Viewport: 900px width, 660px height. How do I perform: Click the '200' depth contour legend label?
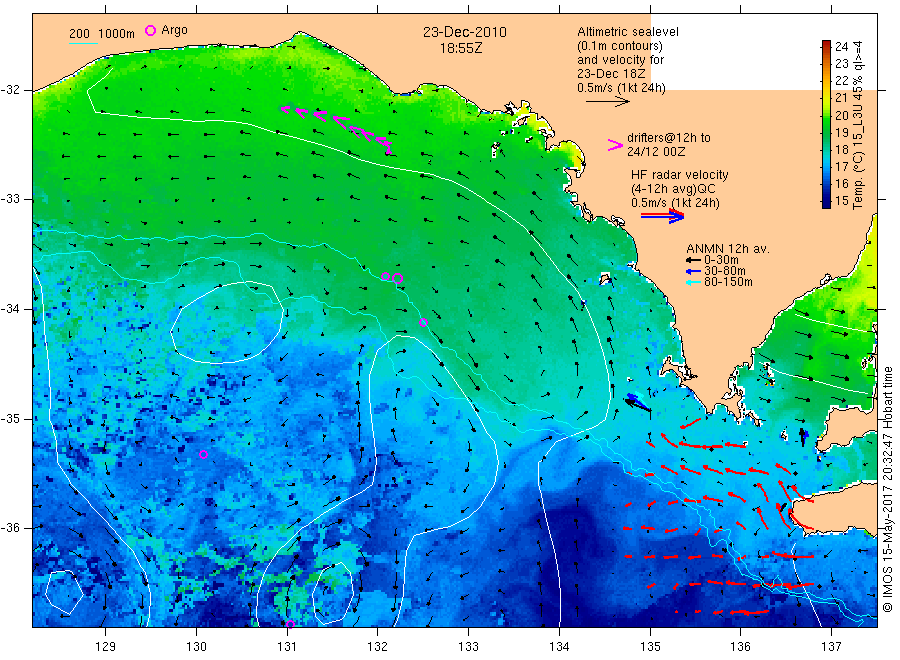pos(79,34)
